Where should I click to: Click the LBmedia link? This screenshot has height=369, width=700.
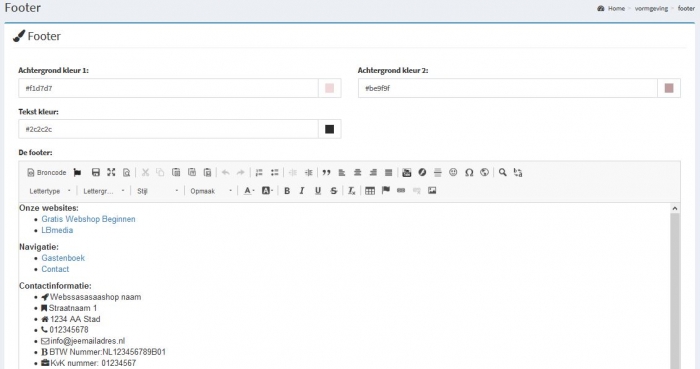tap(57, 230)
